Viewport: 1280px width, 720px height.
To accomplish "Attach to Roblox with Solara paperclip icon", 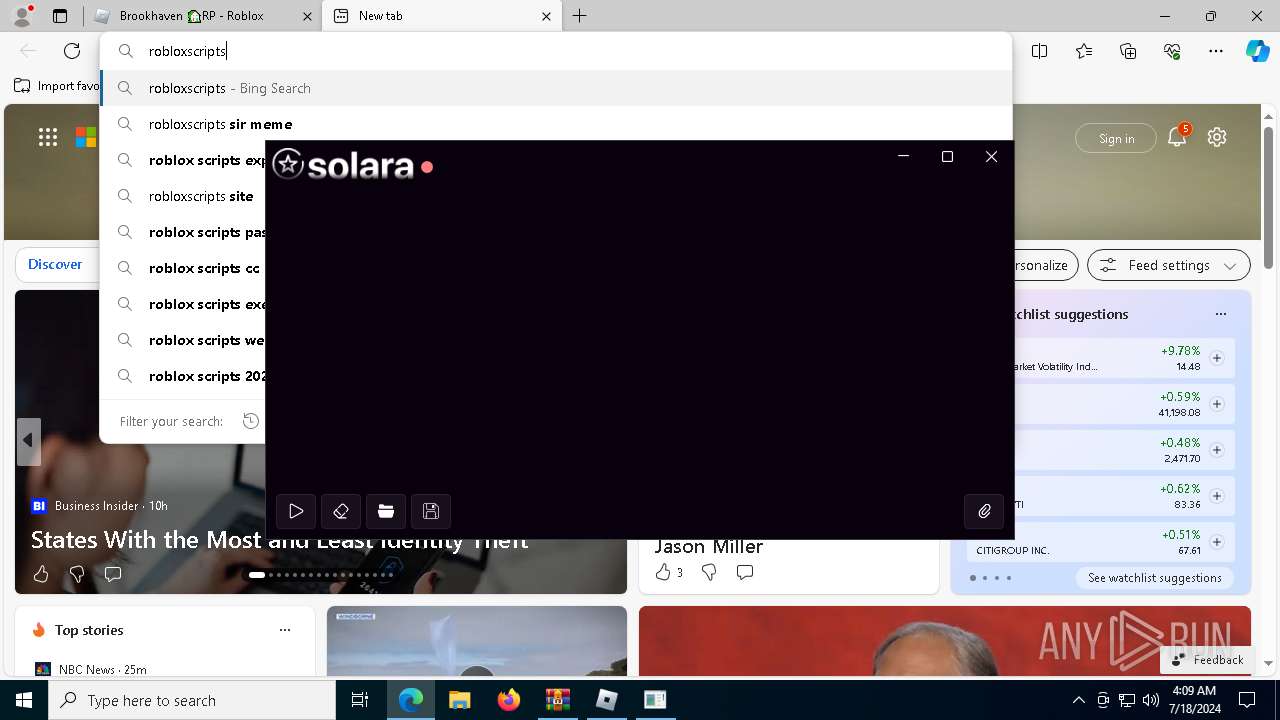I will (984, 511).
